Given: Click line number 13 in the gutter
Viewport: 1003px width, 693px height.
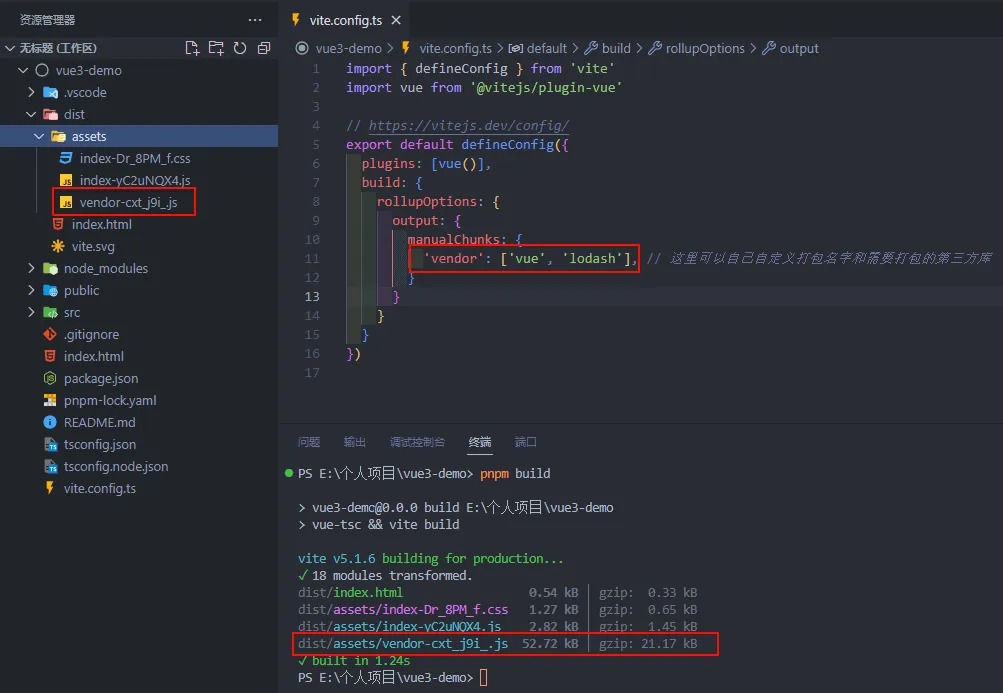Looking at the screenshot, I should click(312, 297).
